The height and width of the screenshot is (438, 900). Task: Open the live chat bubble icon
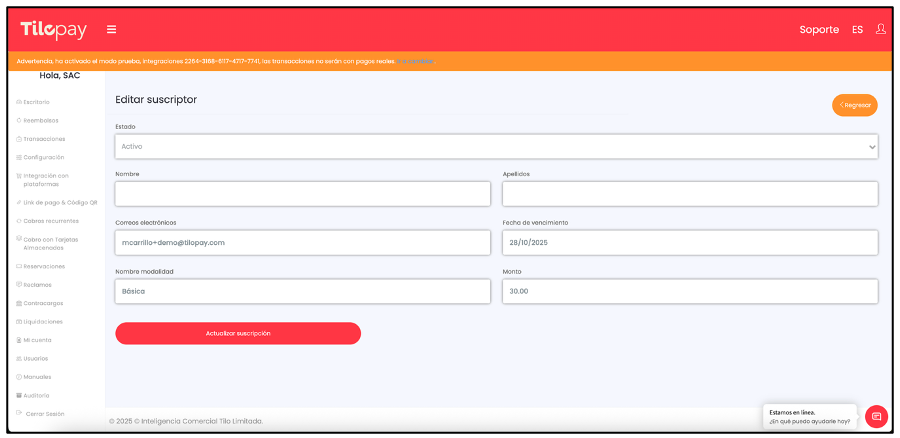click(876, 416)
